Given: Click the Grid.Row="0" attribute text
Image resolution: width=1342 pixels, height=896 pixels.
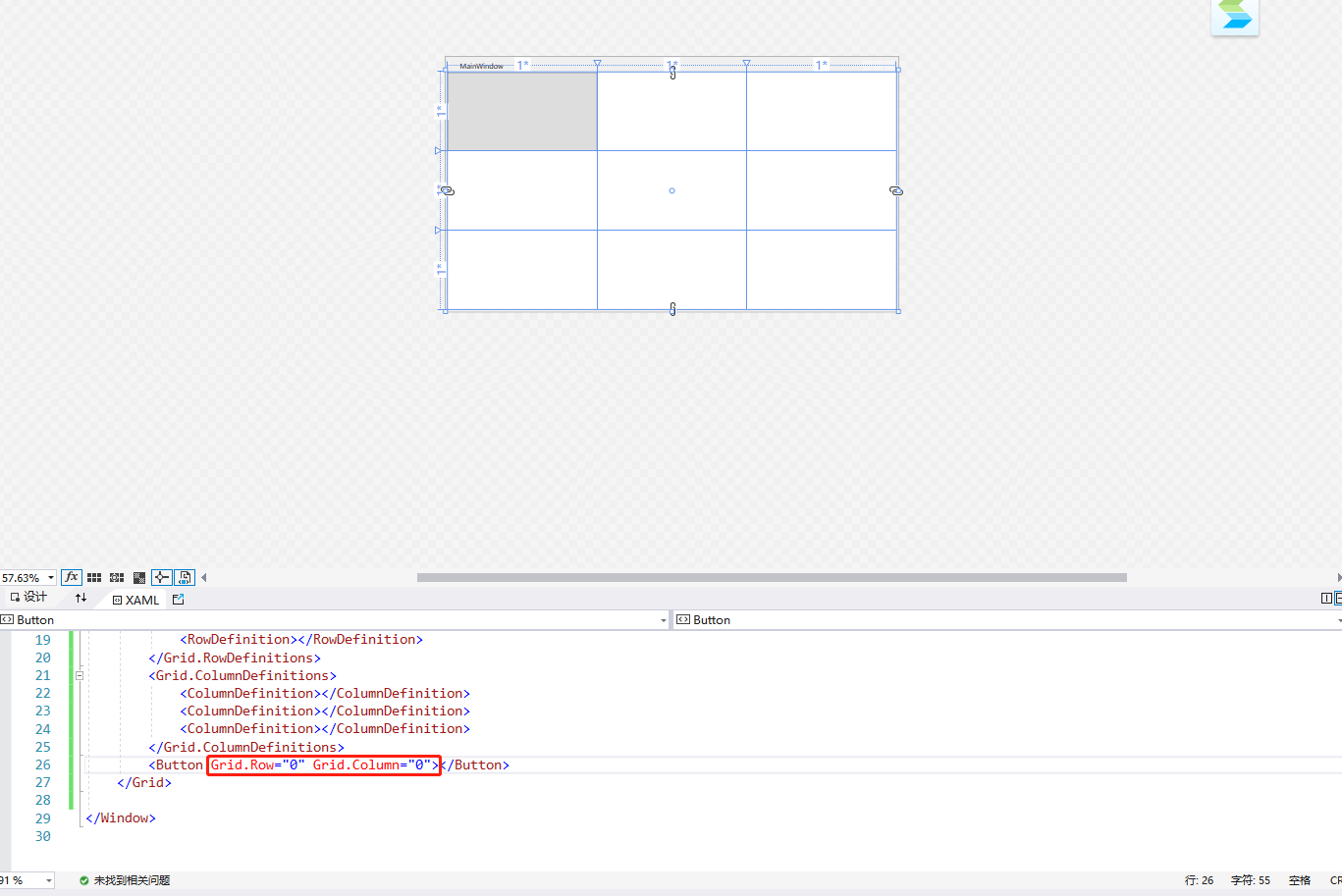Looking at the screenshot, I should coord(258,764).
